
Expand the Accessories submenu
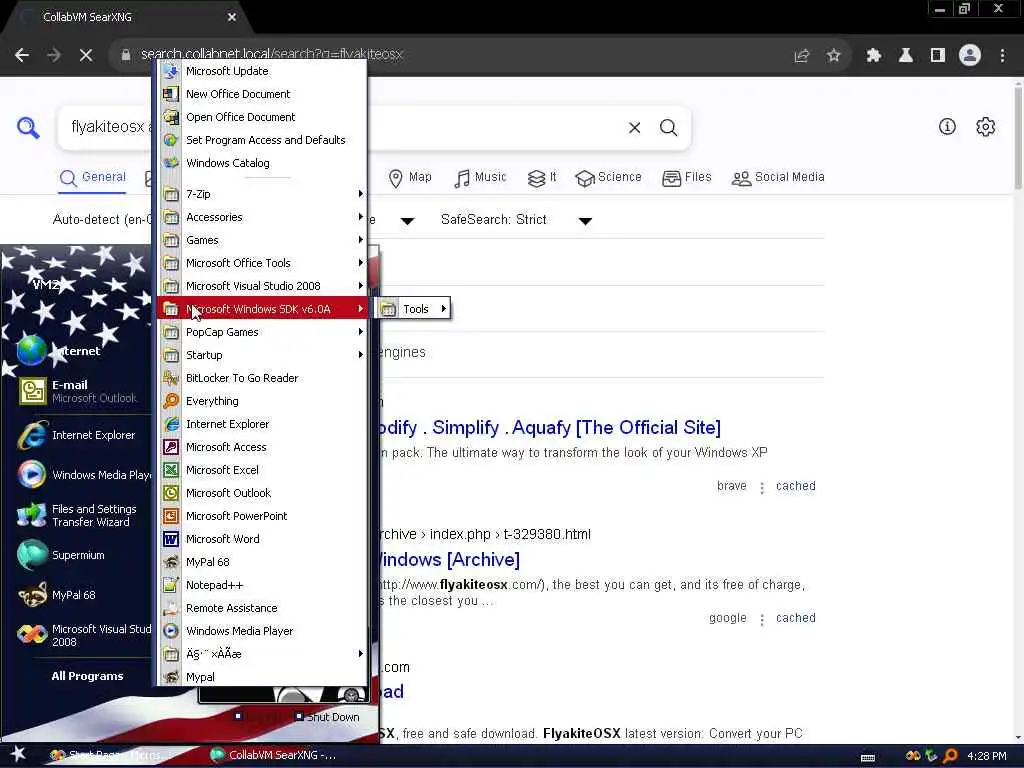261,217
